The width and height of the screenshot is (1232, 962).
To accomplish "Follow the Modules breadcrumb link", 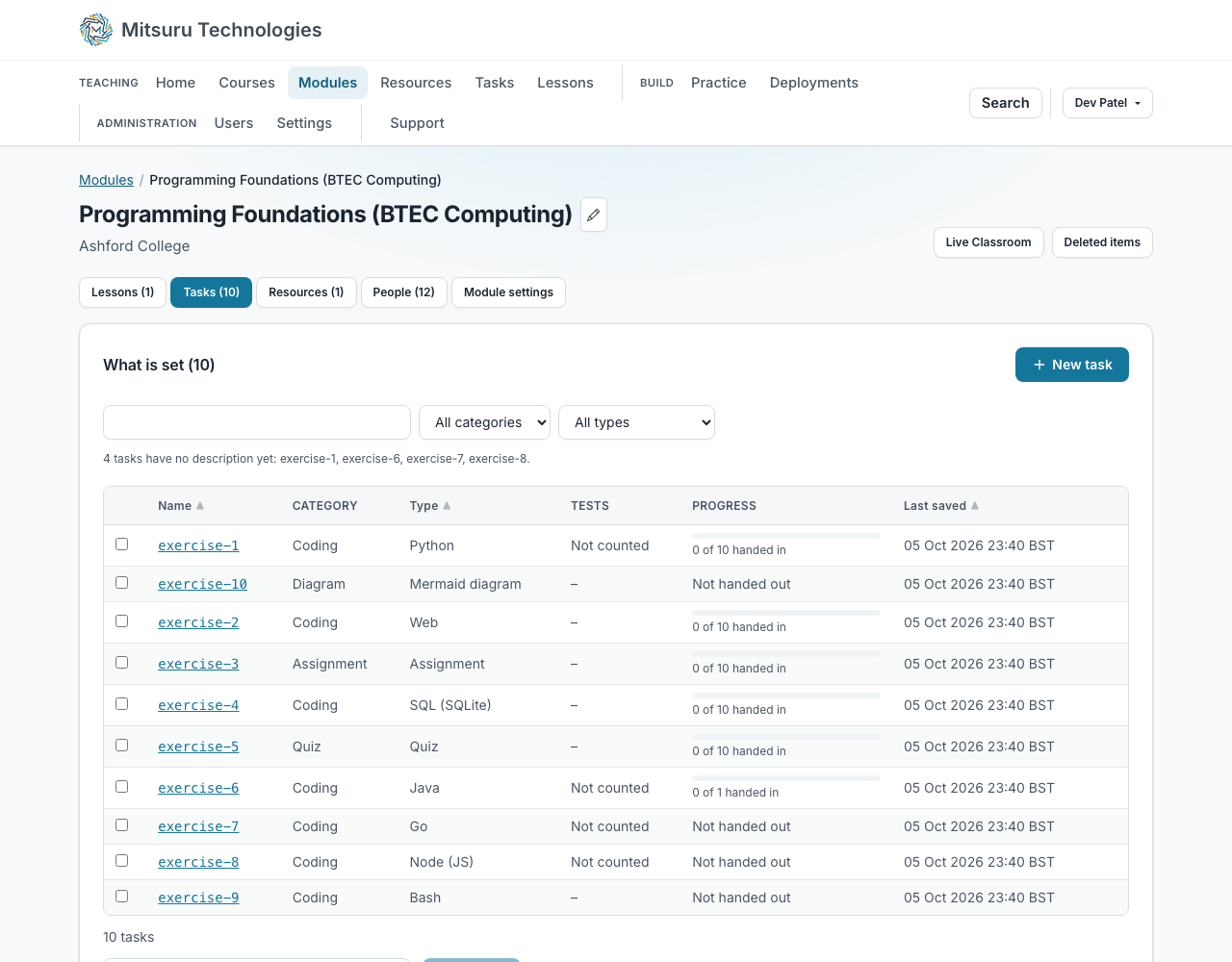I will click(106, 180).
